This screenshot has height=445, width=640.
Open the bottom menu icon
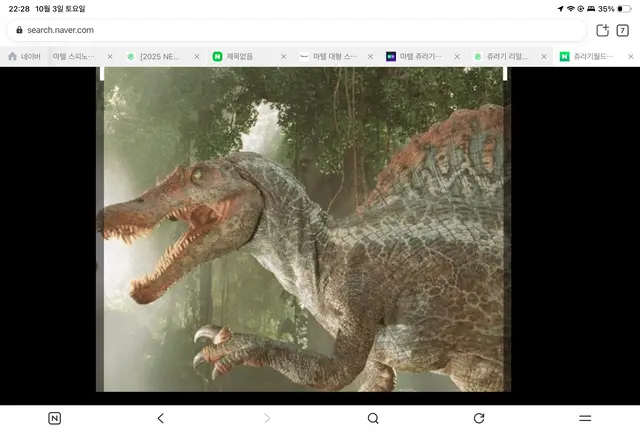[585, 418]
